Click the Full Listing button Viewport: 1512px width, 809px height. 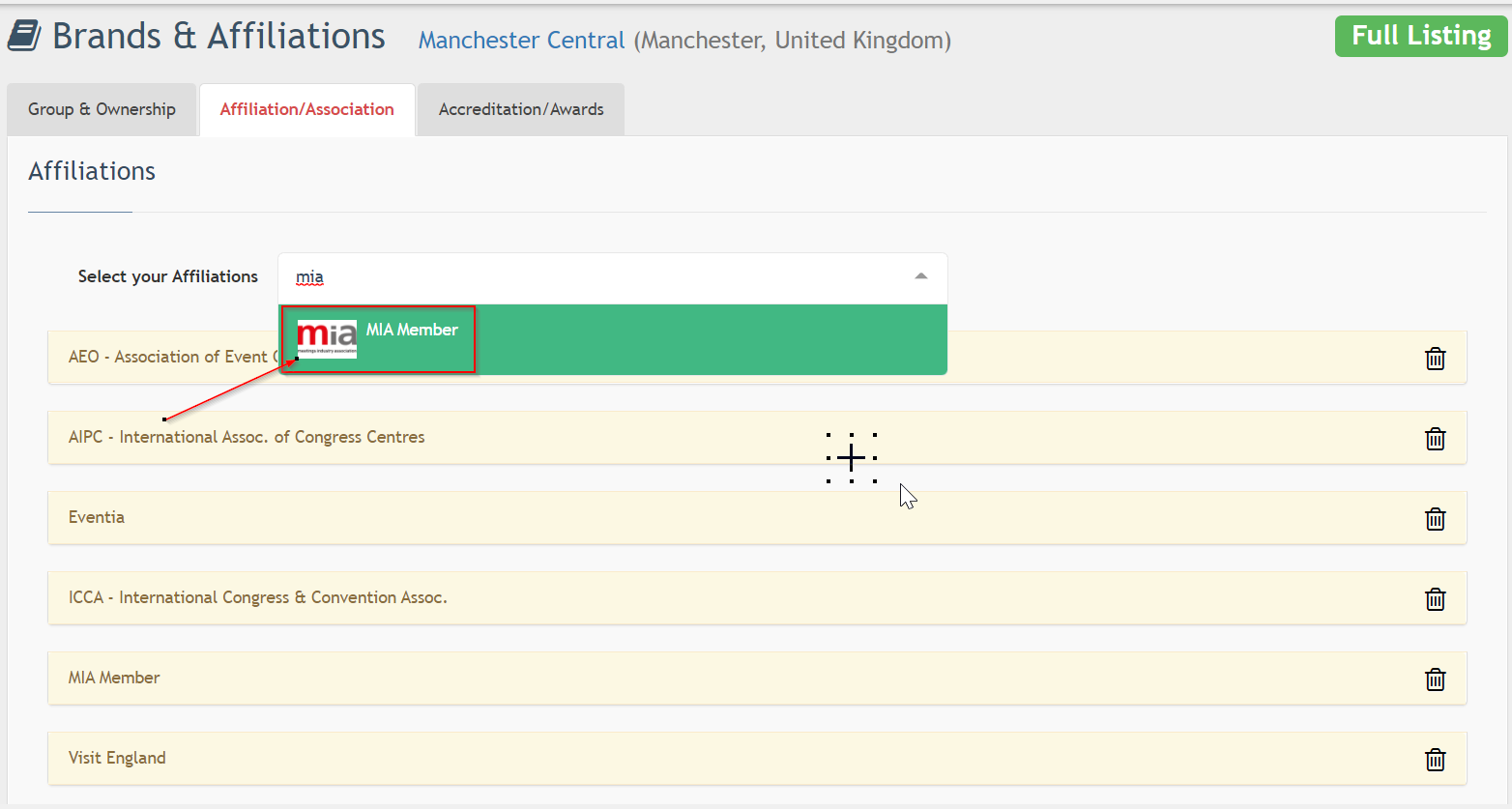pyautogui.click(x=1421, y=36)
